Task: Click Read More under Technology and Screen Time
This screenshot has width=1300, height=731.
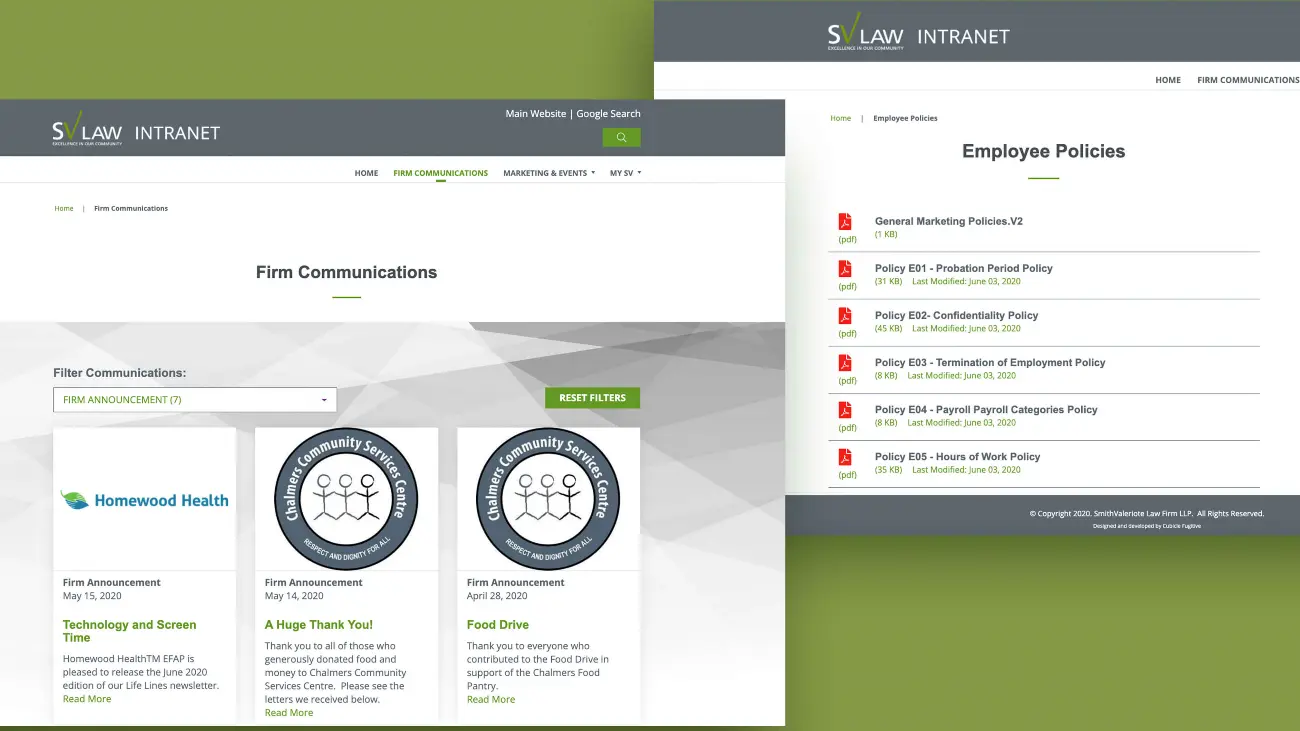Action: point(86,698)
